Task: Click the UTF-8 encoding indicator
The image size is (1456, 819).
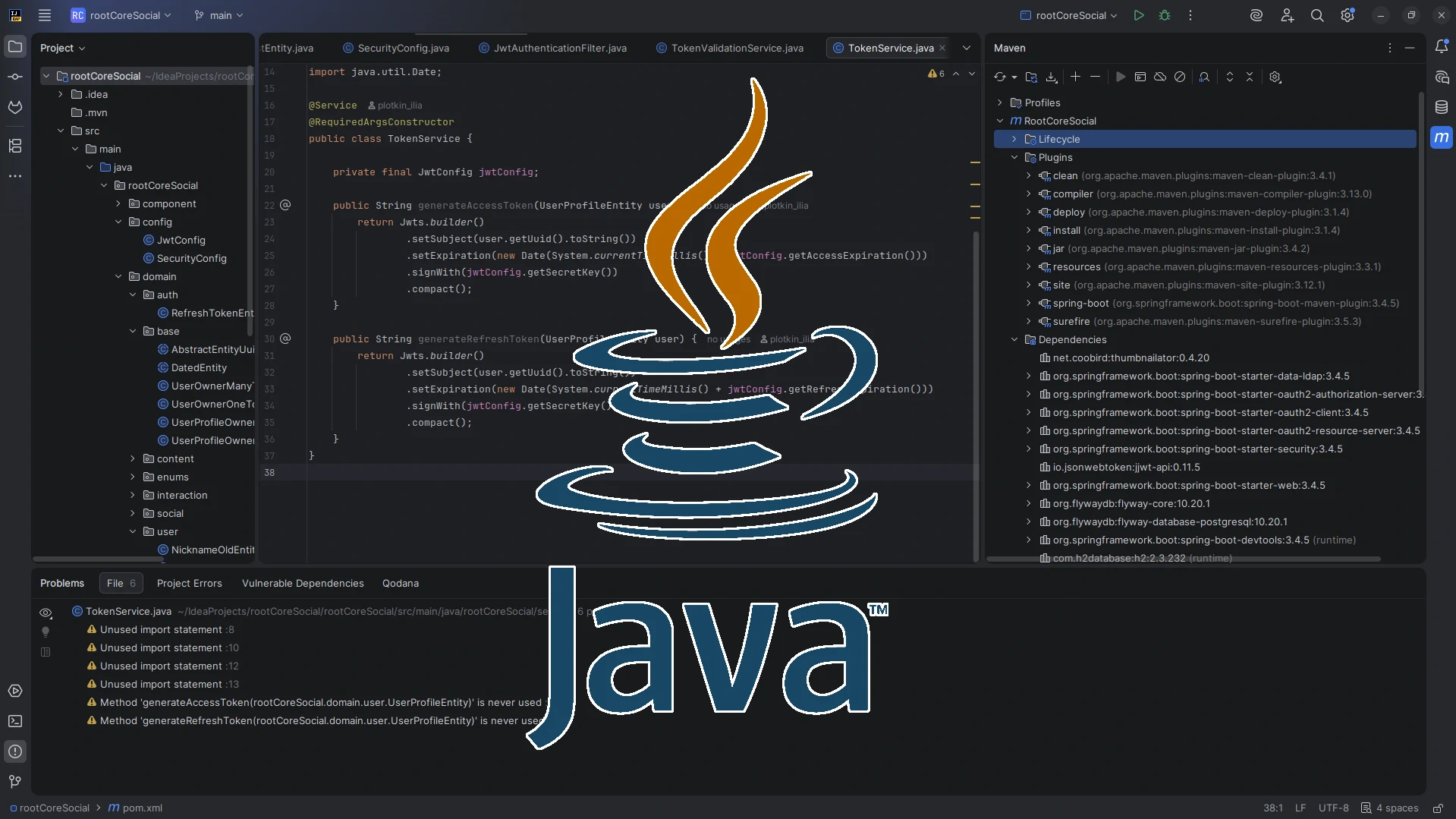Action: 1335,808
